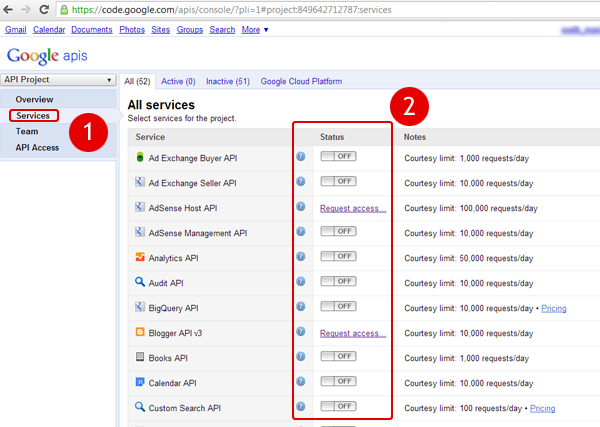Screen dimensions: 600x427
Task: Request access for AdSense Host API
Action: coord(353,209)
